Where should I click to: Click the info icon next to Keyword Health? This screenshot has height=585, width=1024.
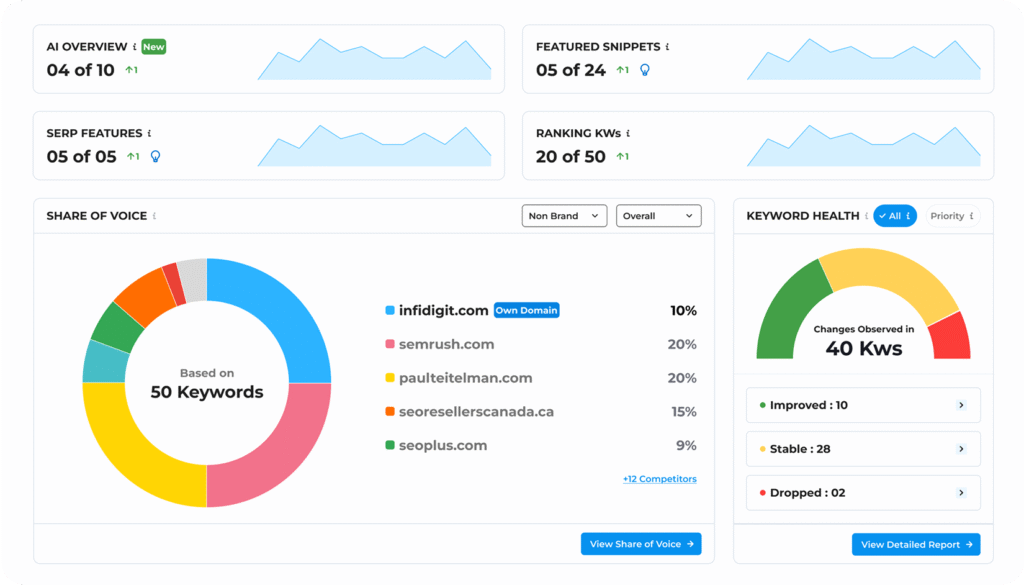[866, 216]
